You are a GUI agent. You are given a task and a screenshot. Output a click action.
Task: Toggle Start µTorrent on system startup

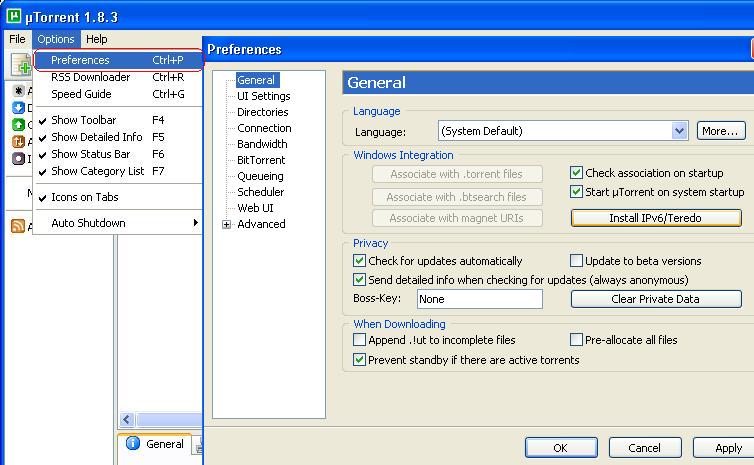pyautogui.click(x=576, y=192)
